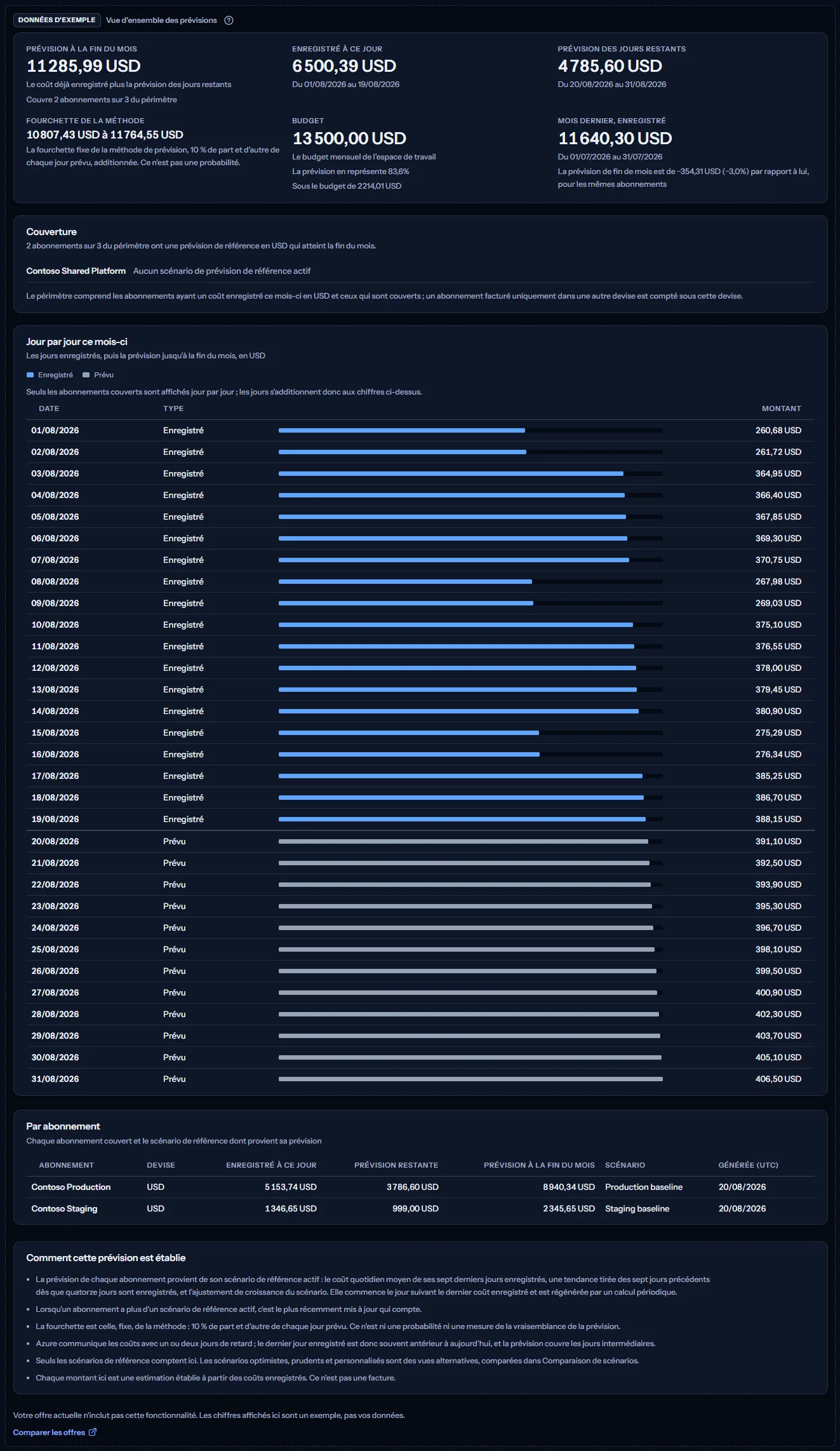Click the DEVISE column header

tap(161, 1165)
